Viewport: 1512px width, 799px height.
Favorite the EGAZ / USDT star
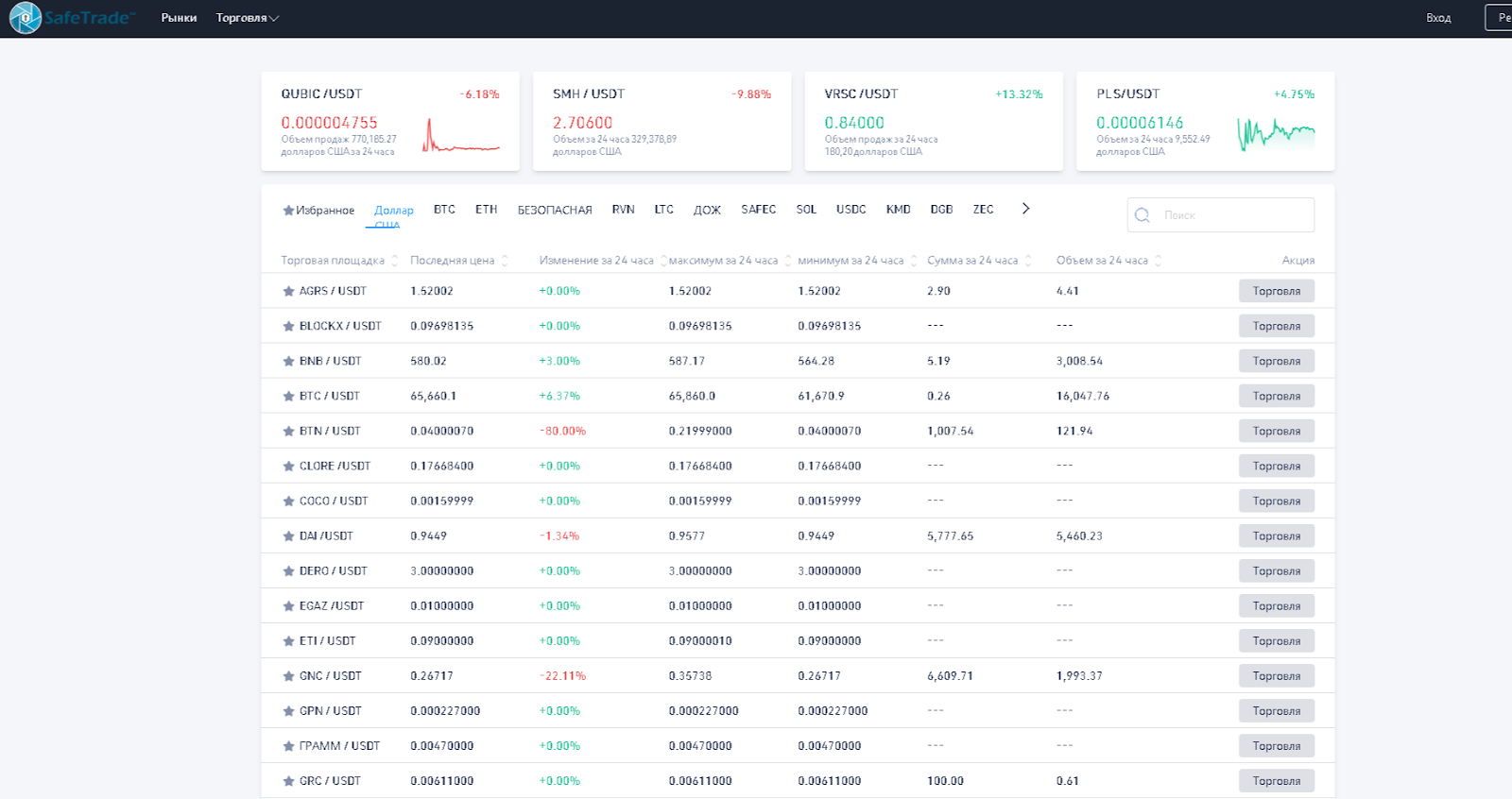click(288, 605)
